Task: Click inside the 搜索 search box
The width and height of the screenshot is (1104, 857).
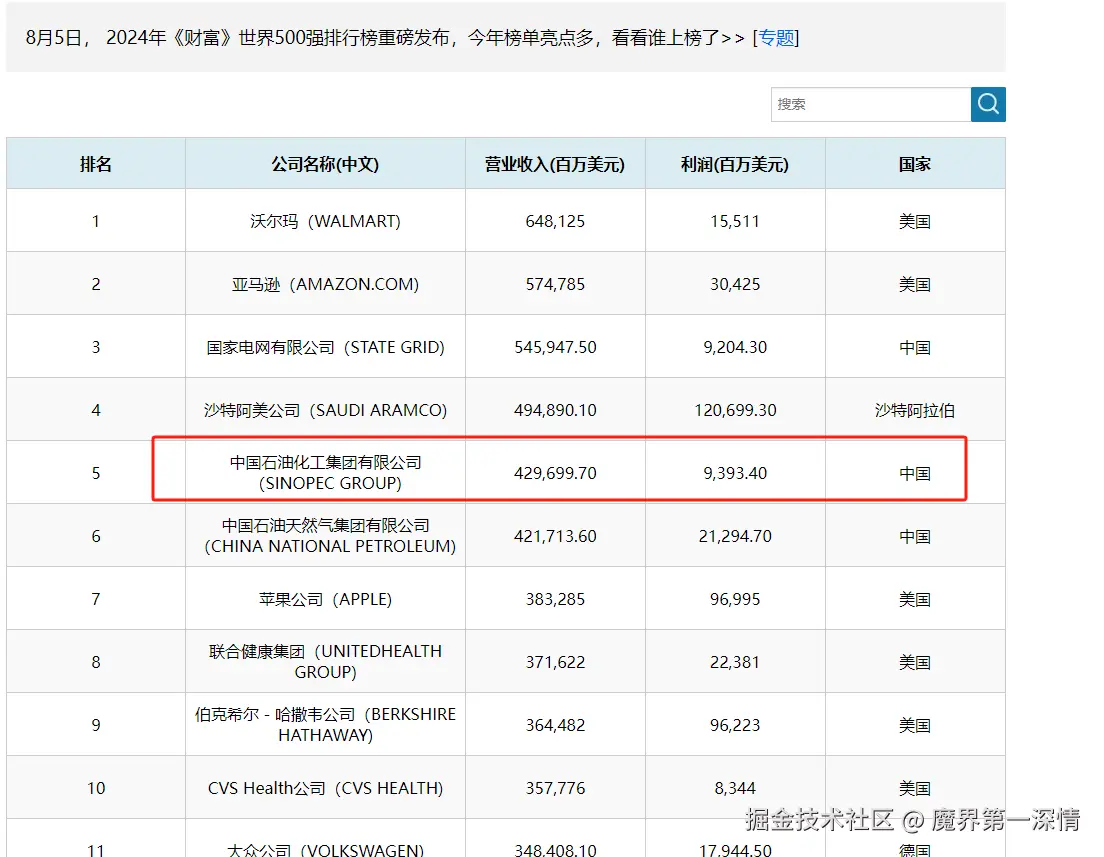Action: point(870,104)
